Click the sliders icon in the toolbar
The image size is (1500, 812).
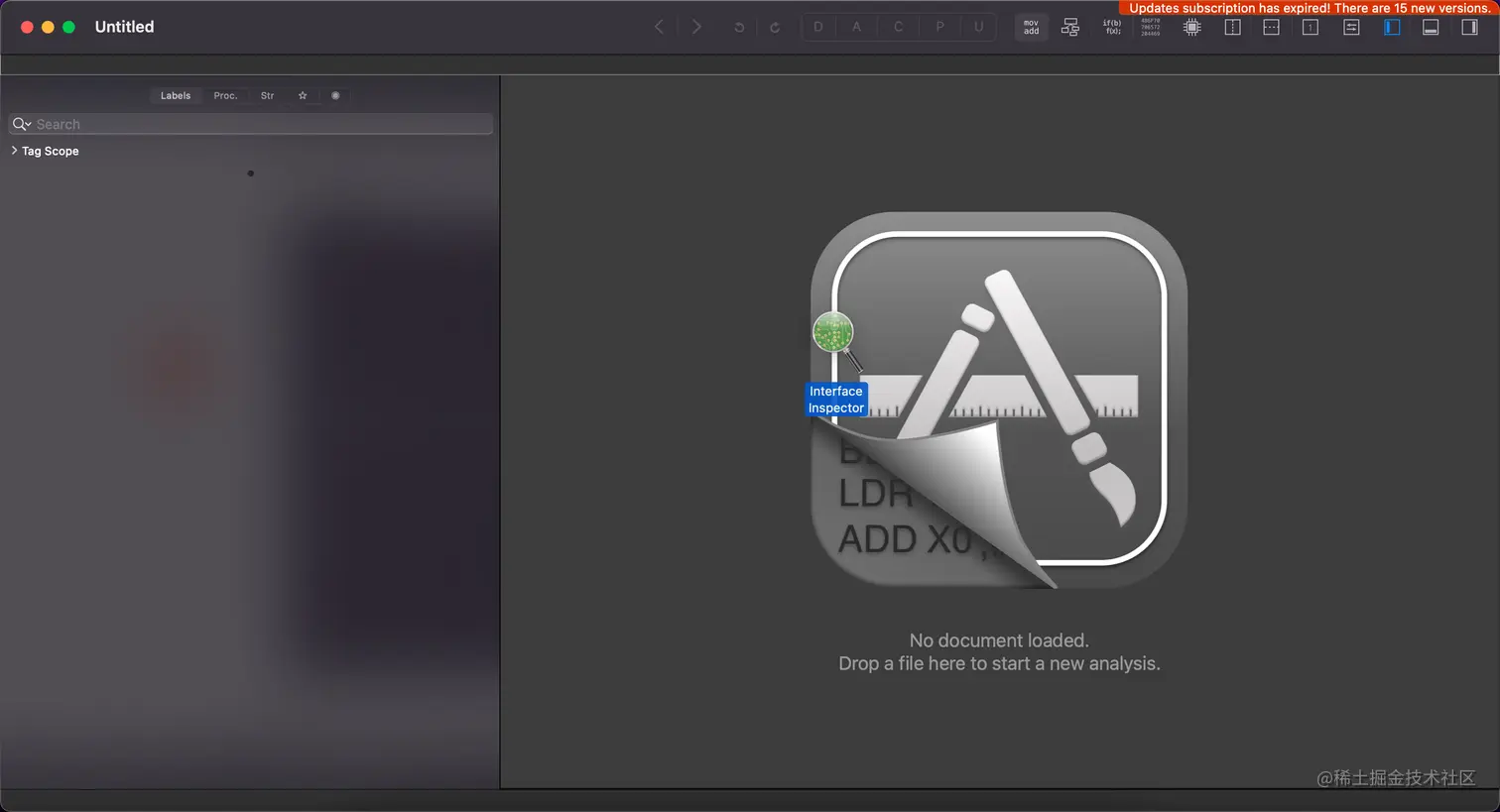[x=1351, y=27]
